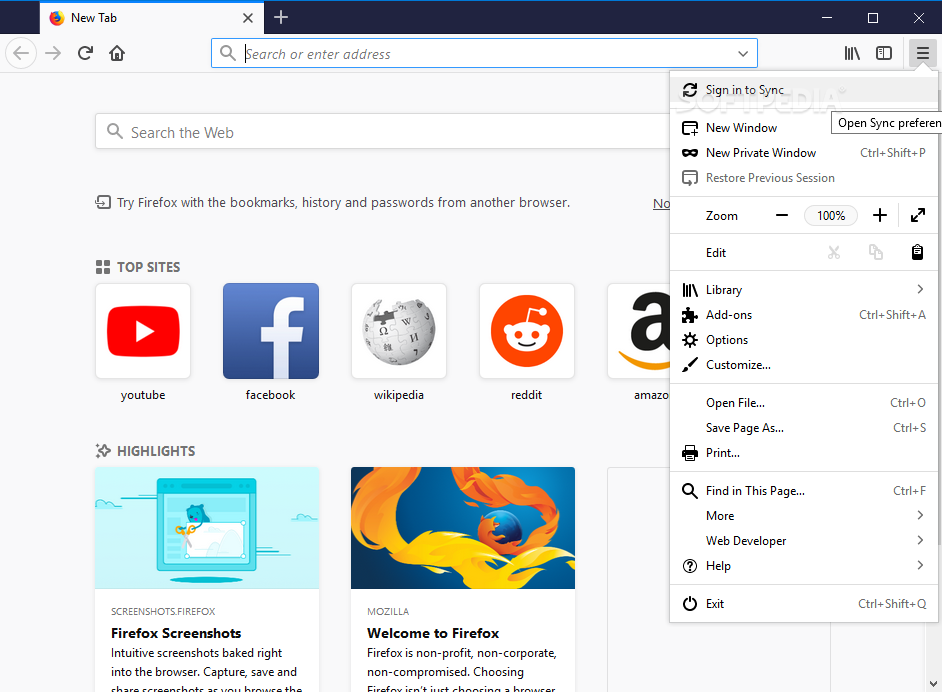Click the TOP SITES section header
The width and height of the screenshot is (942, 692).
138,267
